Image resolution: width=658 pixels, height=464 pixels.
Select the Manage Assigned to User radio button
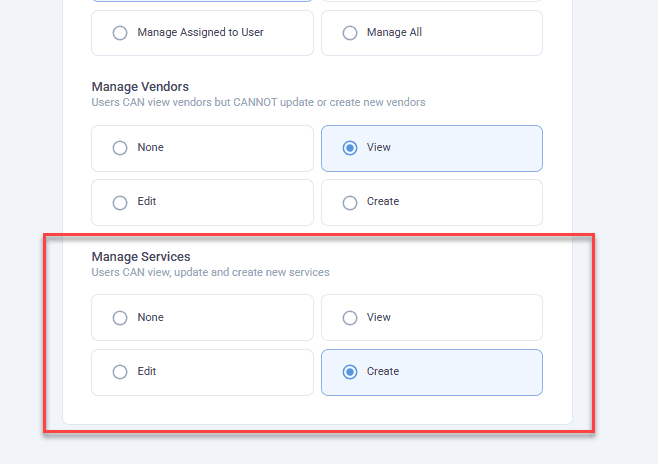pos(120,33)
